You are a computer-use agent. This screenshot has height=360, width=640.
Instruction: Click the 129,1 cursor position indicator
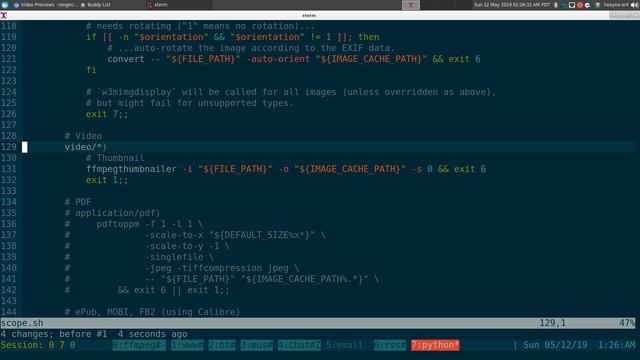click(553, 323)
